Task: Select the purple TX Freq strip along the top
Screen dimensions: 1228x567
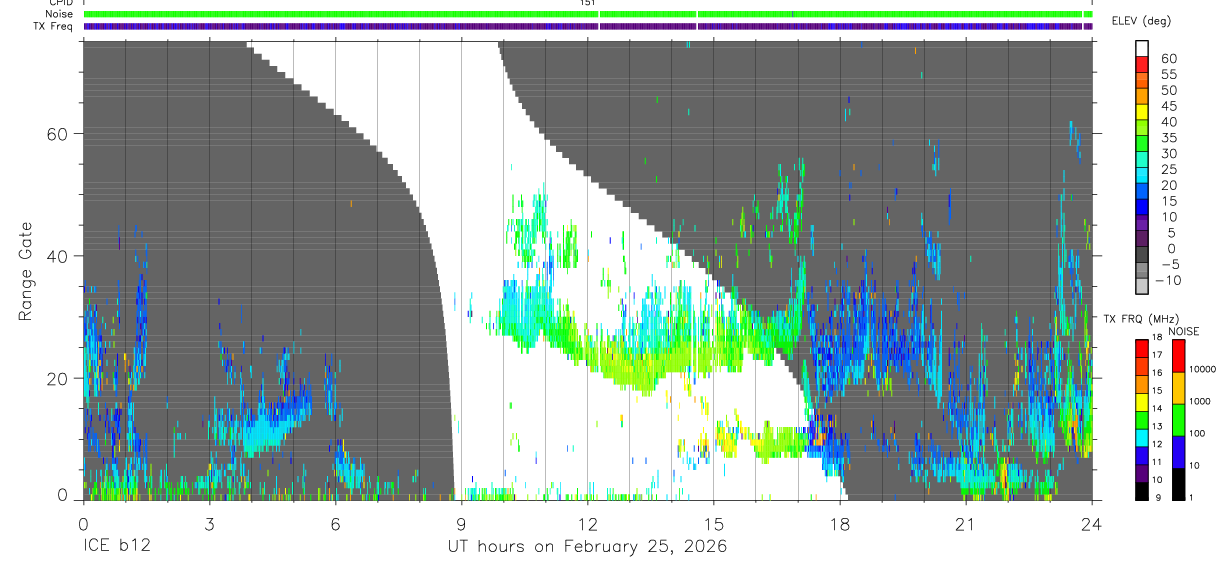Action: tap(587, 26)
